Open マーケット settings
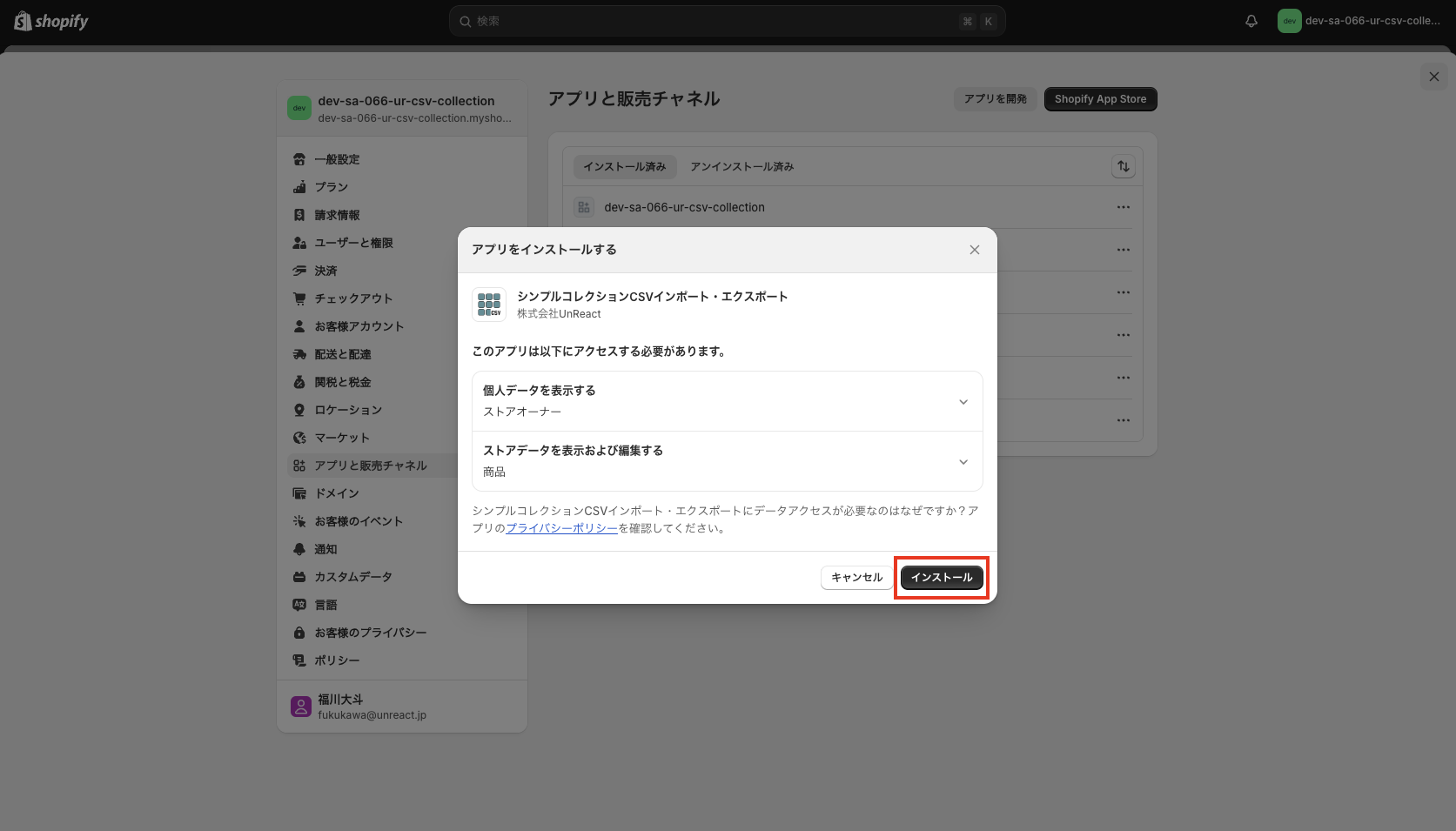 coord(402,438)
